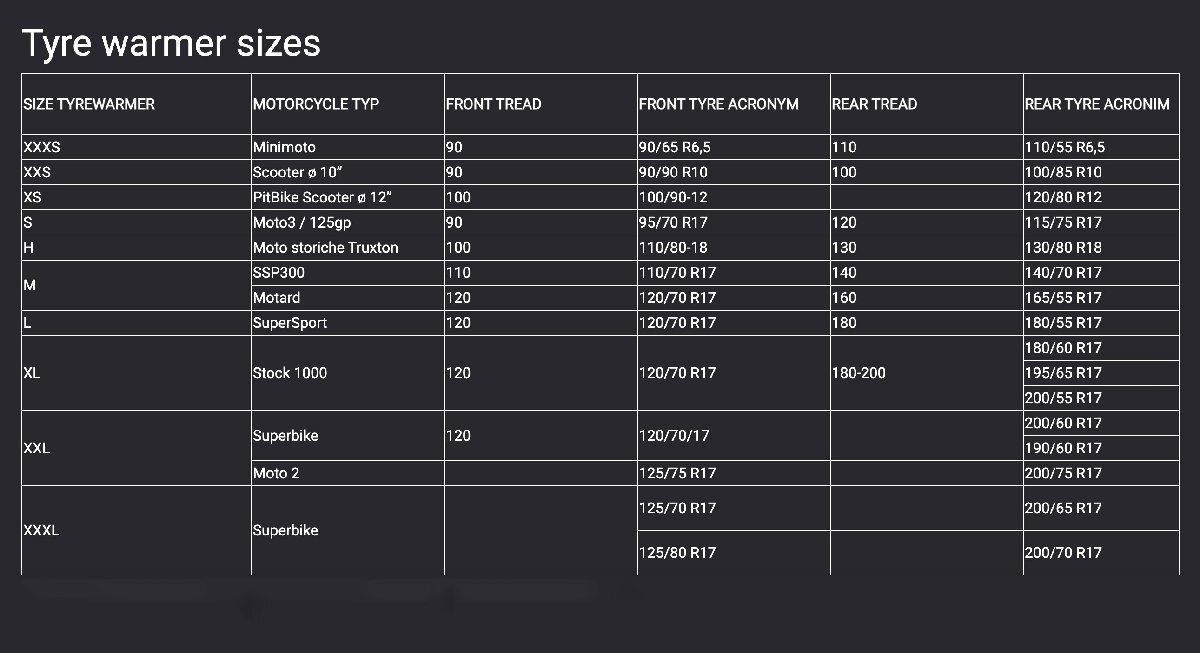Select the "180-200" rear tread cell

click(x=859, y=373)
